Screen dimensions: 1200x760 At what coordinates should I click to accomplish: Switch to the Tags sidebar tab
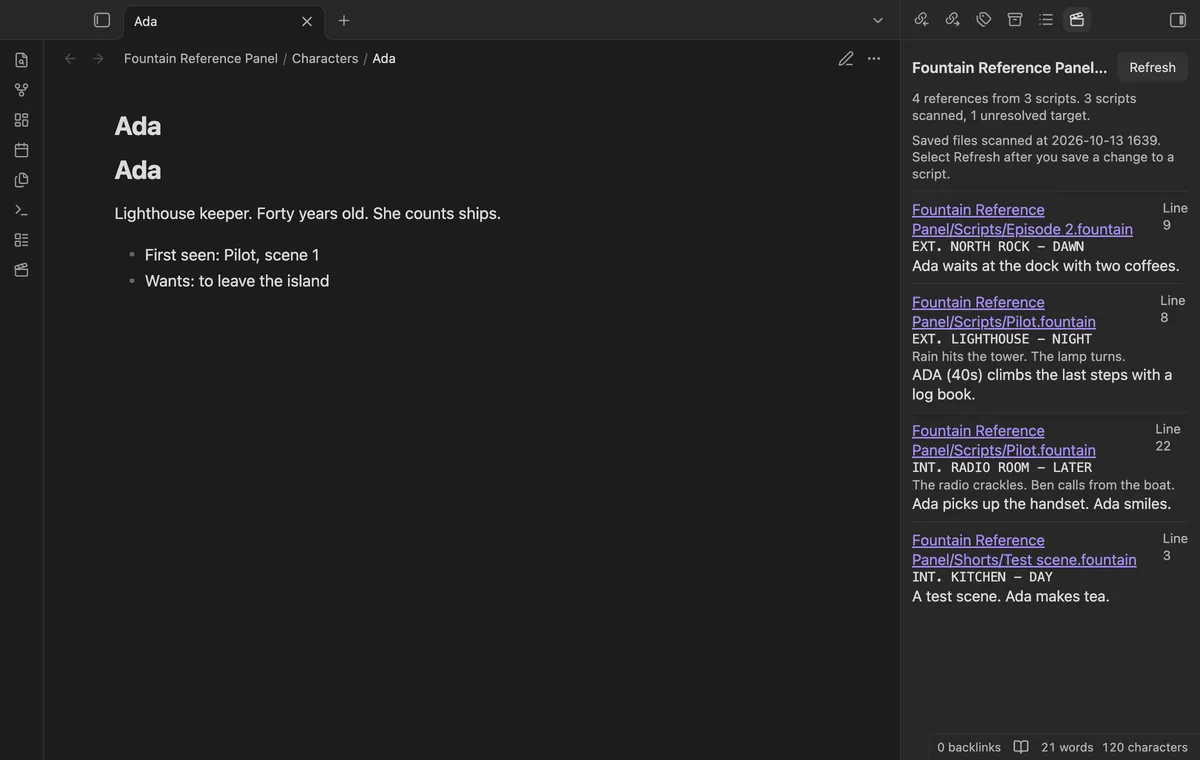click(x=984, y=20)
